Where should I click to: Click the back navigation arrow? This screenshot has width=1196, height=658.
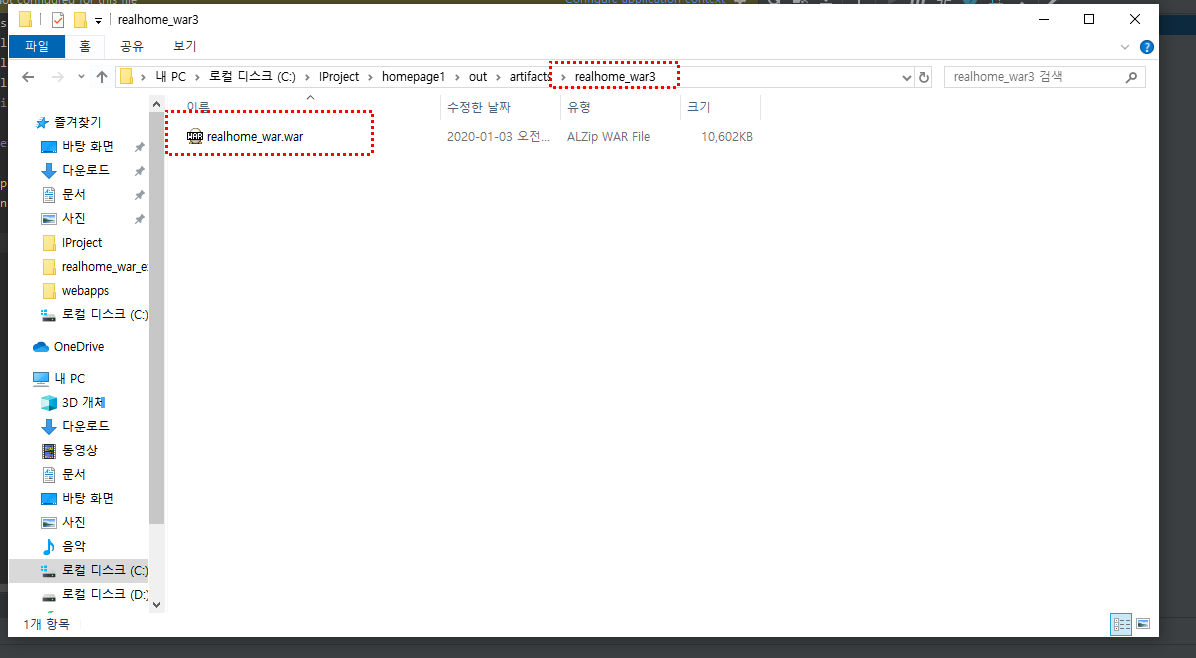click(28, 77)
